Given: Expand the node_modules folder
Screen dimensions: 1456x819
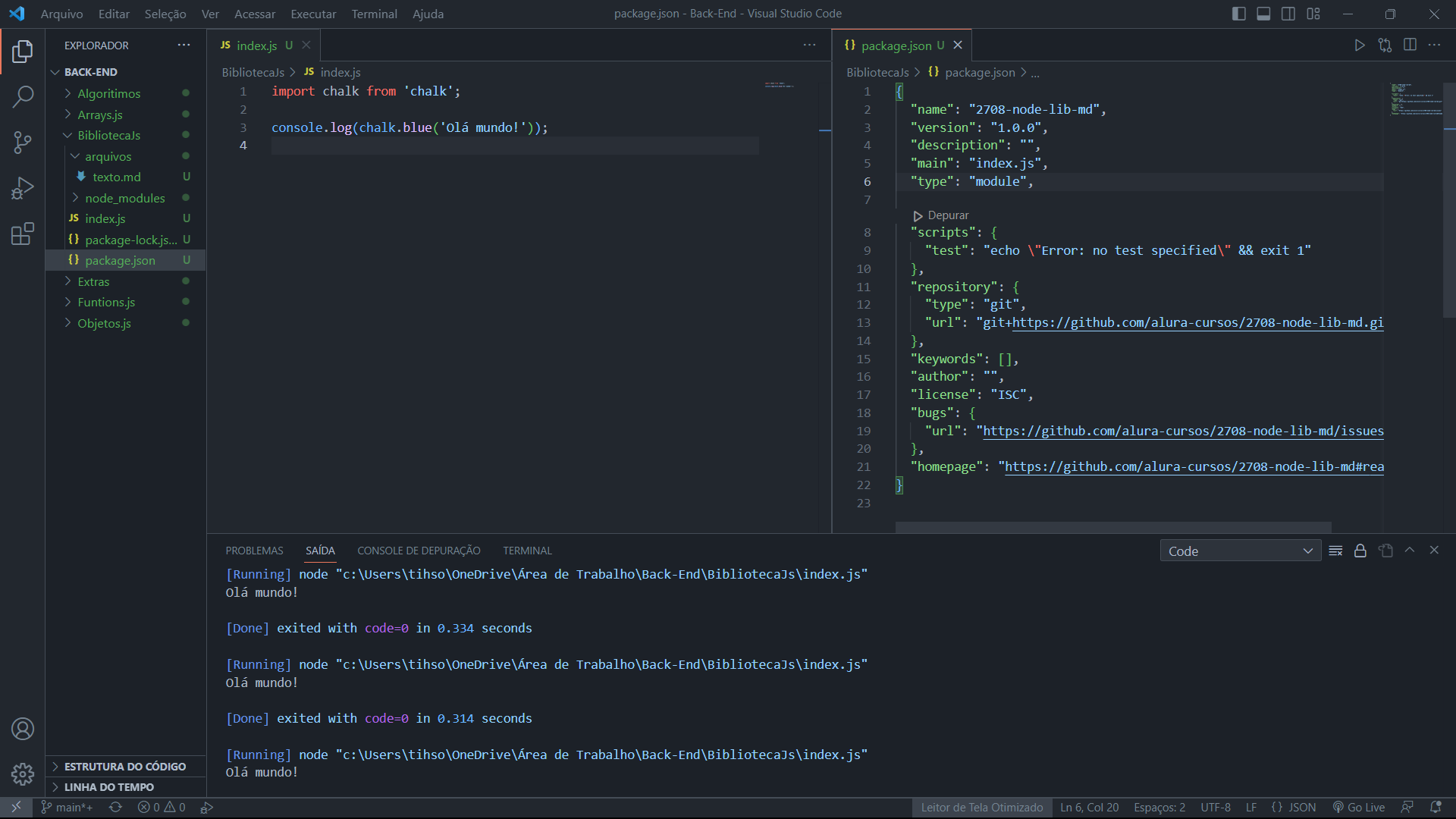Looking at the screenshot, I should click(125, 198).
